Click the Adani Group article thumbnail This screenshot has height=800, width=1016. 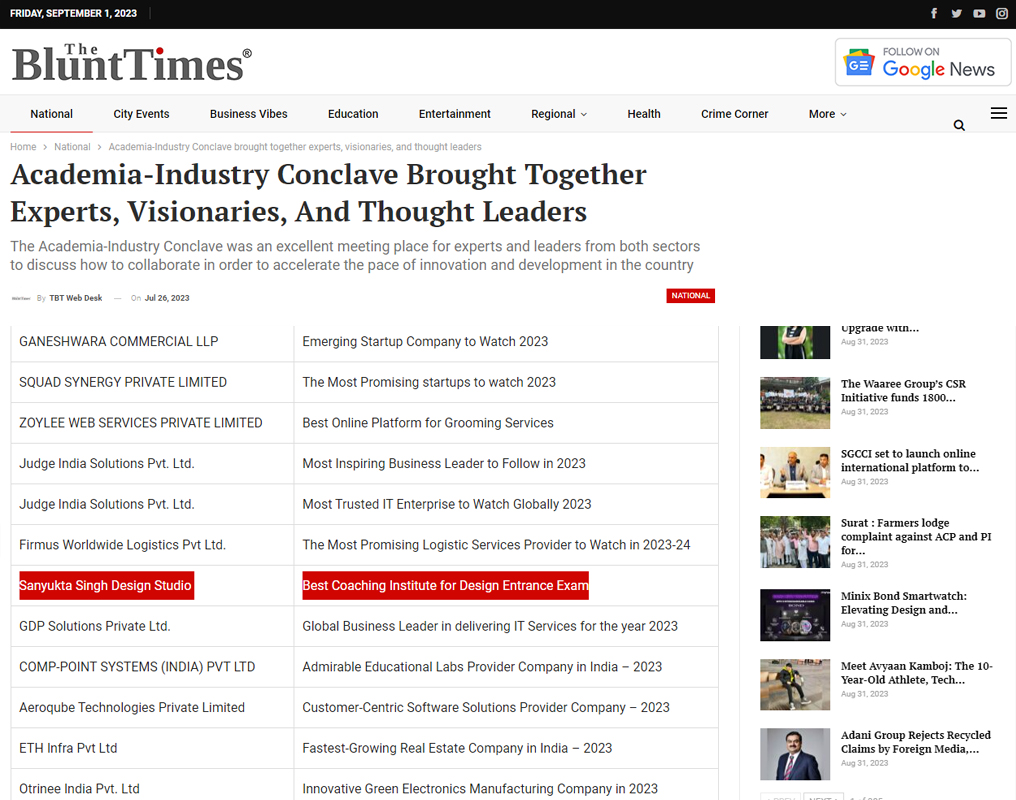[795, 754]
